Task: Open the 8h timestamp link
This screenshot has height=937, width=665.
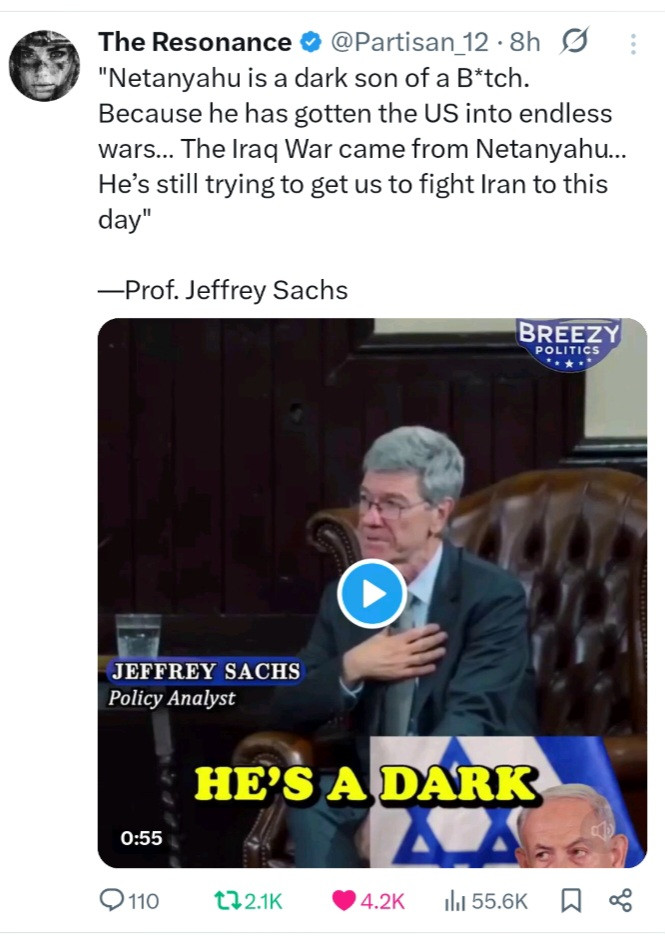Action: point(525,42)
